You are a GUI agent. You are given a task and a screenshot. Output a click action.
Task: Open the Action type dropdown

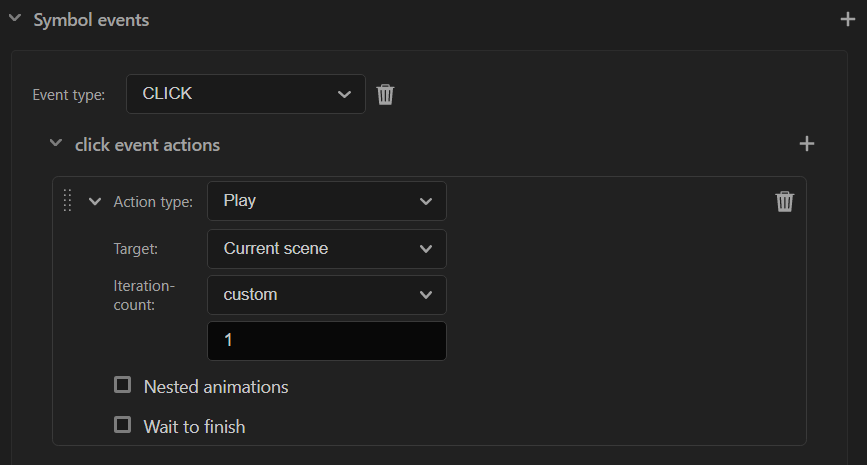click(x=327, y=201)
